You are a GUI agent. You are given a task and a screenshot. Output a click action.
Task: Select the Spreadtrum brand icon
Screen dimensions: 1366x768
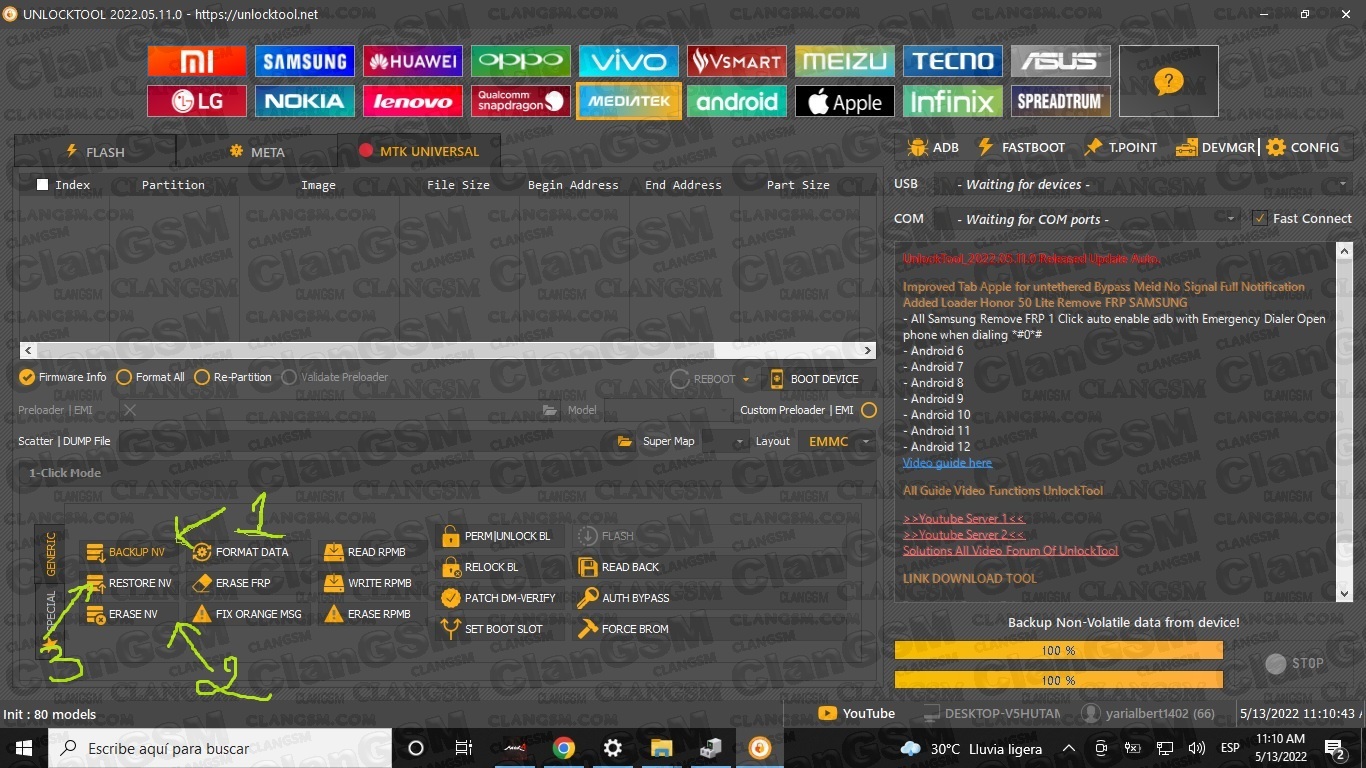tap(1061, 101)
